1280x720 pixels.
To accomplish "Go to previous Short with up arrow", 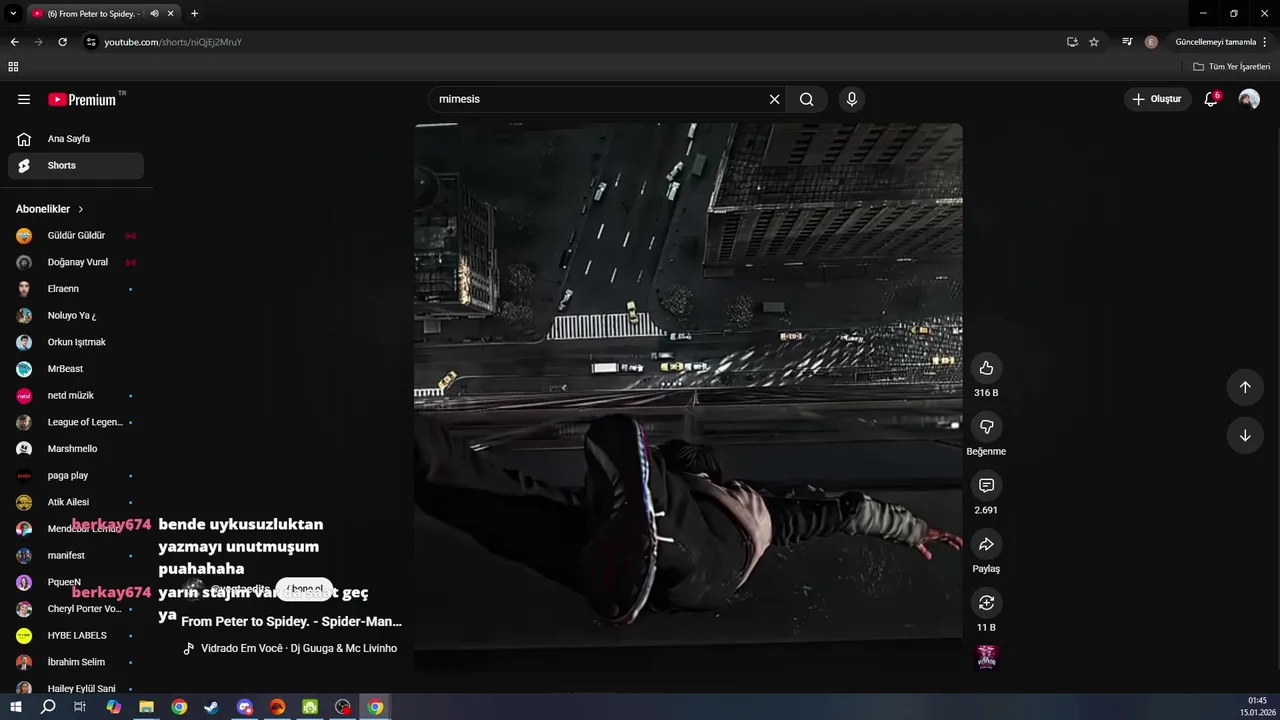I will coord(1245,387).
